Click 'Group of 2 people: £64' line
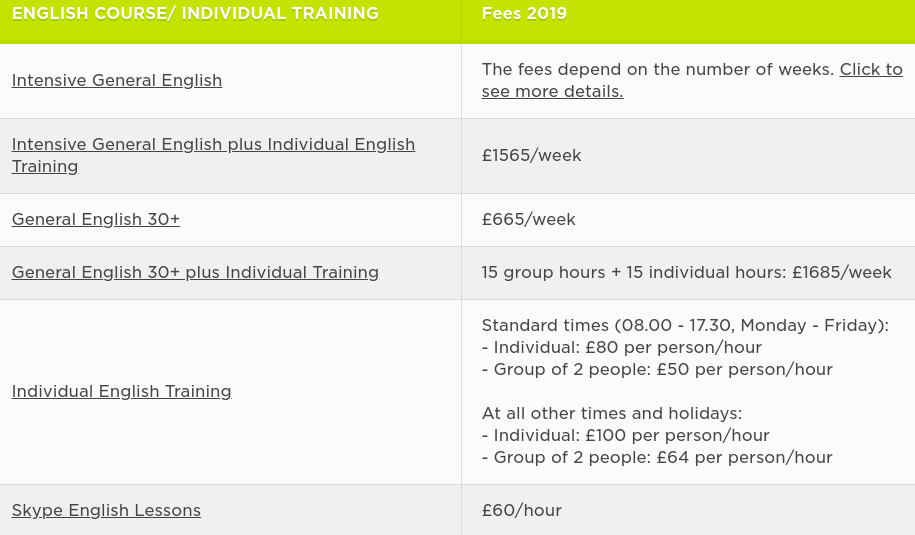Image resolution: width=915 pixels, height=535 pixels. (x=657, y=457)
